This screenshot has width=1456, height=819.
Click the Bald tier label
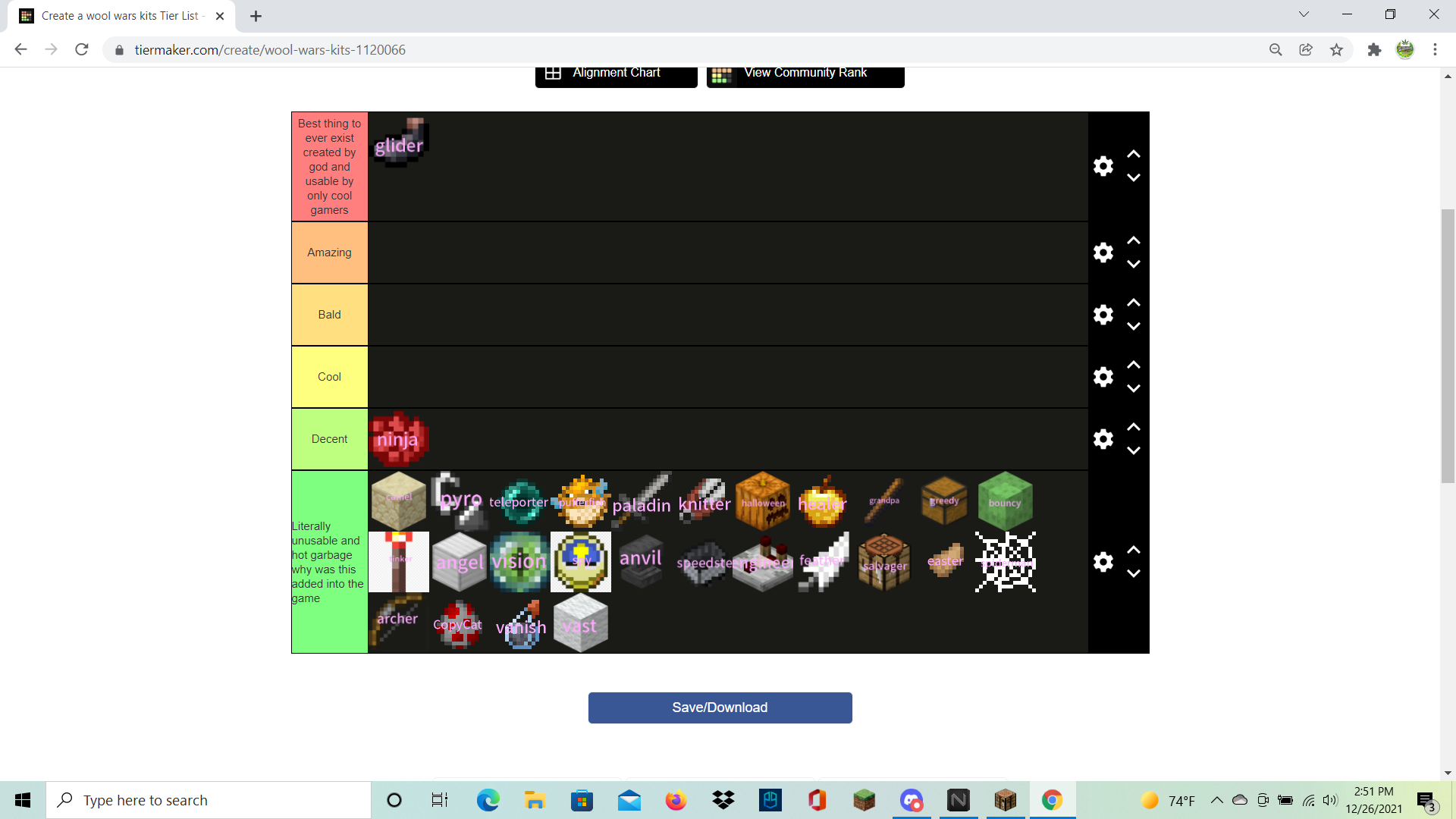point(329,315)
